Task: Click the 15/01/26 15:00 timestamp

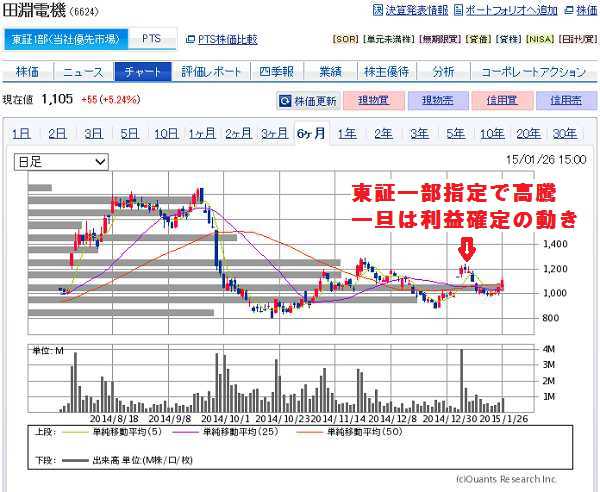Action: point(546,160)
